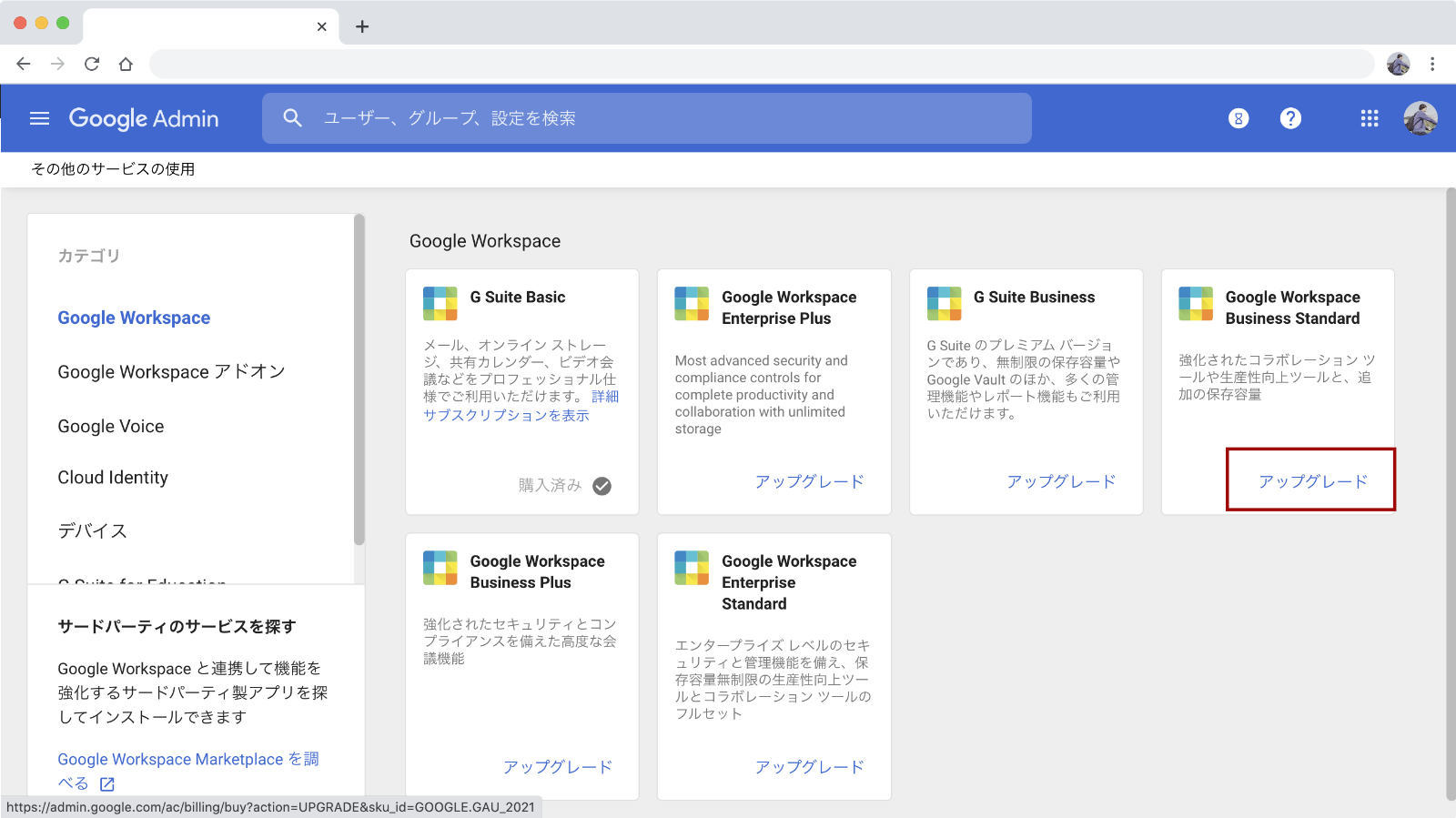Screen dimensions: 1456x818
Task: Click the Business Plus product icon
Action: tap(440, 568)
